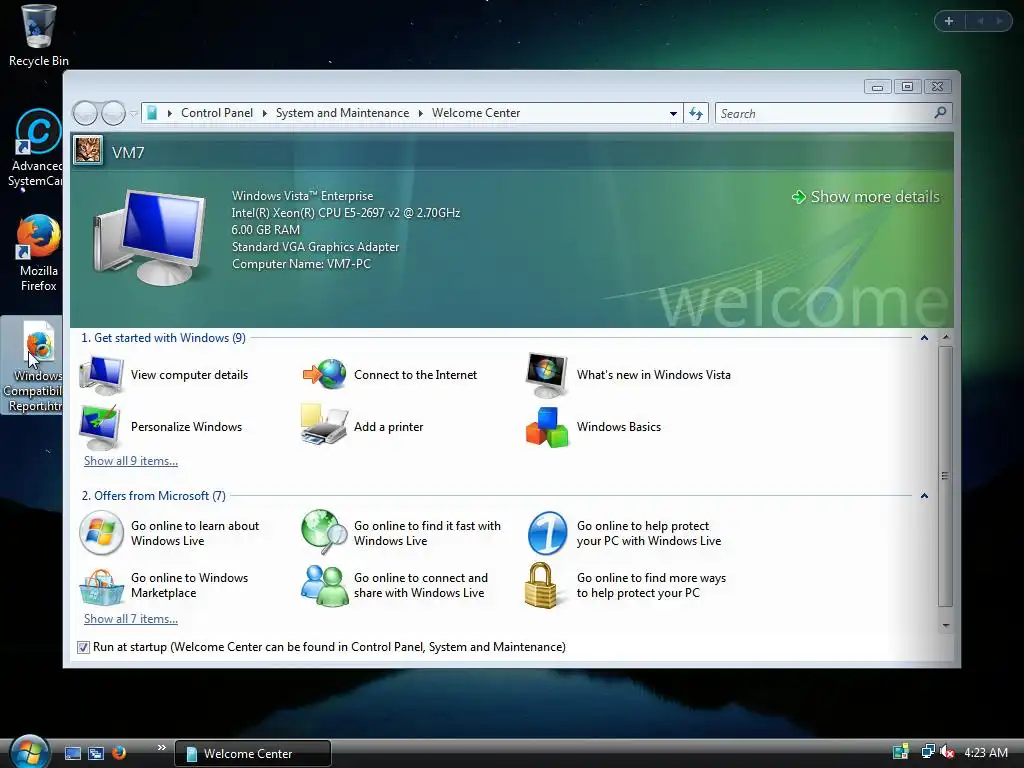This screenshot has width=1024, height=768.
Task: Click Show all 7 items link
Action: coord(131,619)
